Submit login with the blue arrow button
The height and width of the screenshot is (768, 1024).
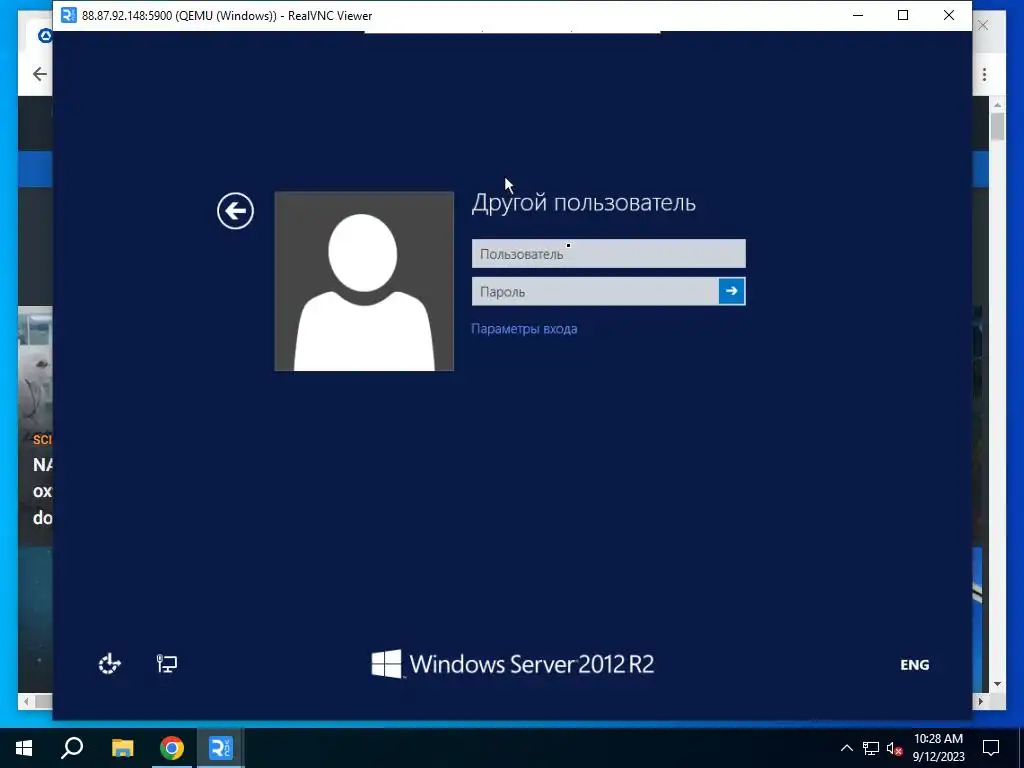tap(731, 291)
